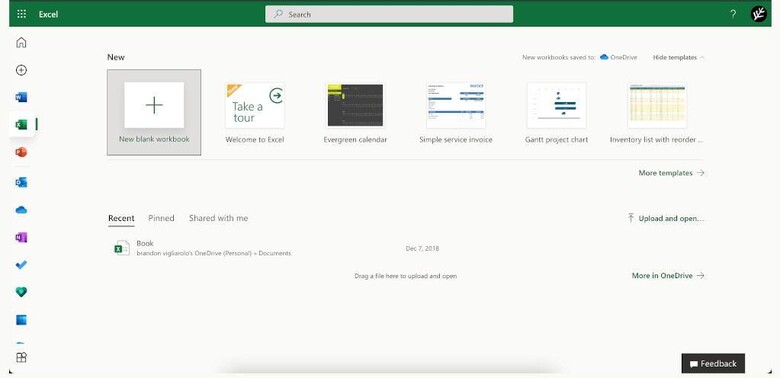
Task: Open Outlook from the sidebar
Action: (x=21, y=183)
